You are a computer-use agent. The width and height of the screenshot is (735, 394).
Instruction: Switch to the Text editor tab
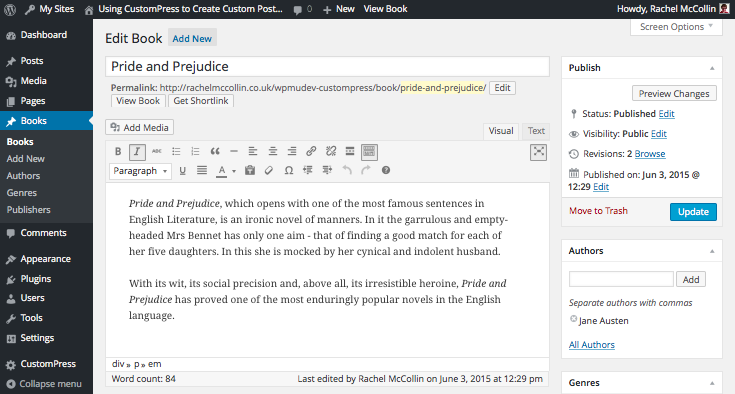(536, 131)
